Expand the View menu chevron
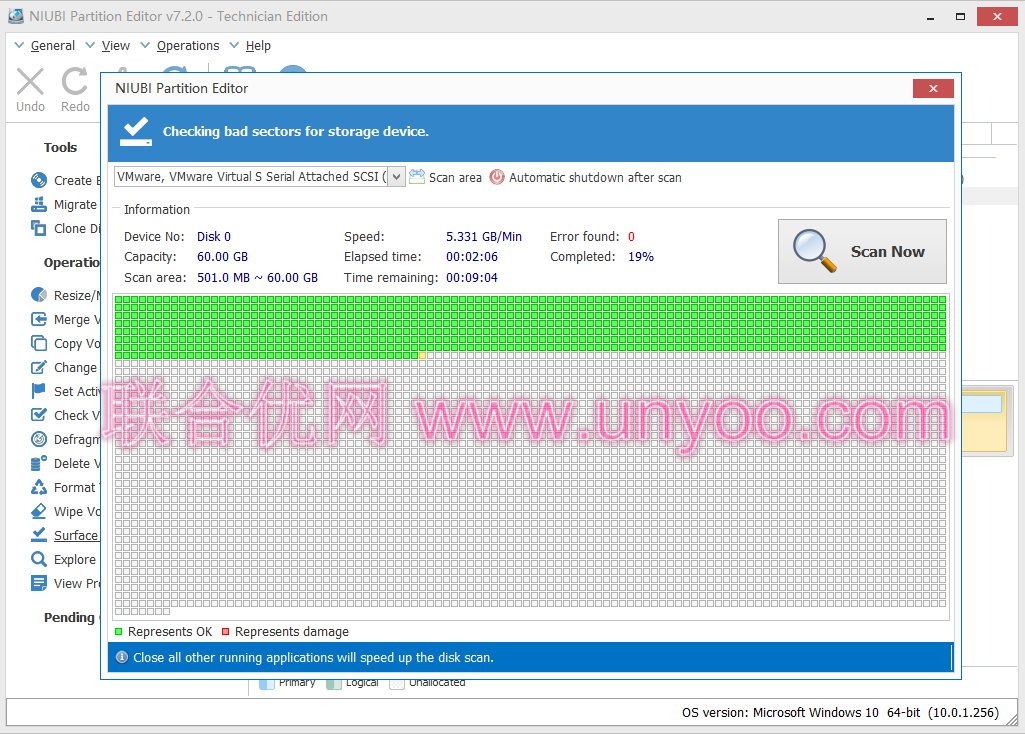This screenshot has height=734, width=1025. click(x=90, y=45)
